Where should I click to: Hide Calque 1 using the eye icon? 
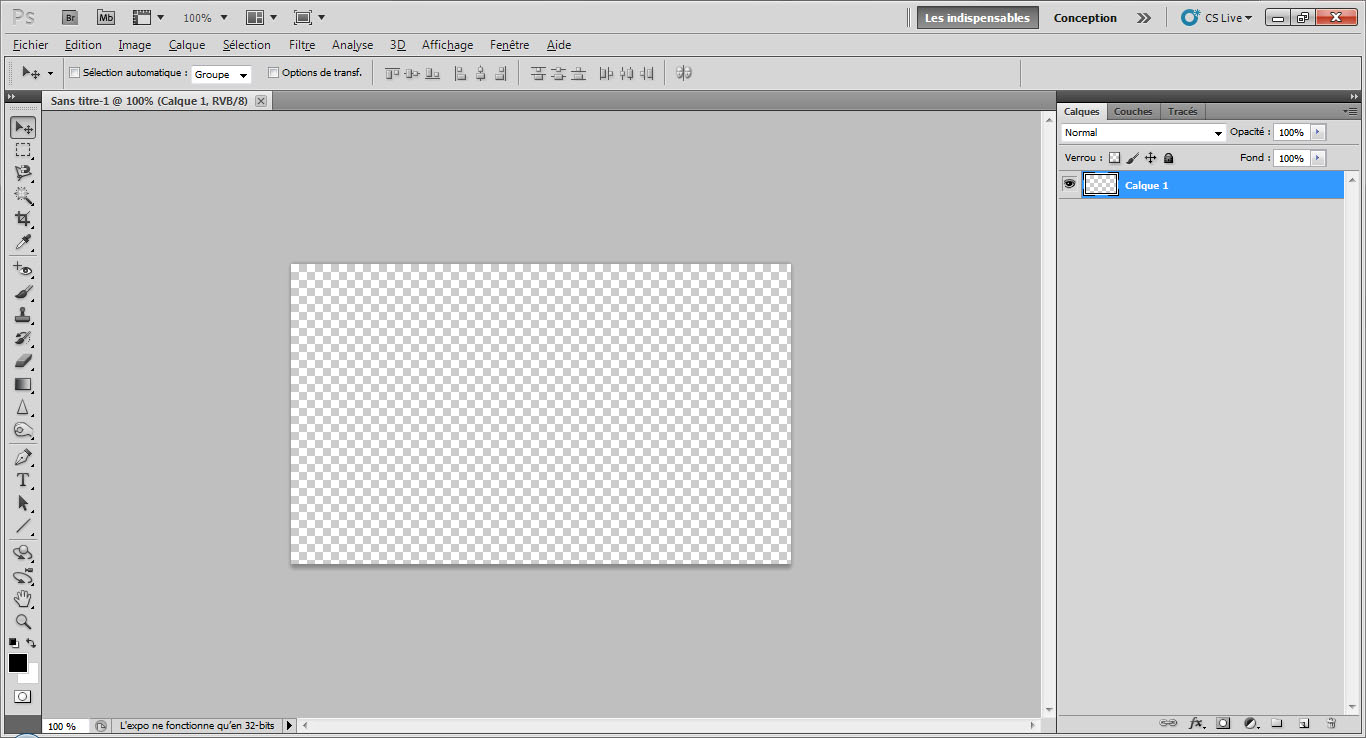coord(1069,185)
